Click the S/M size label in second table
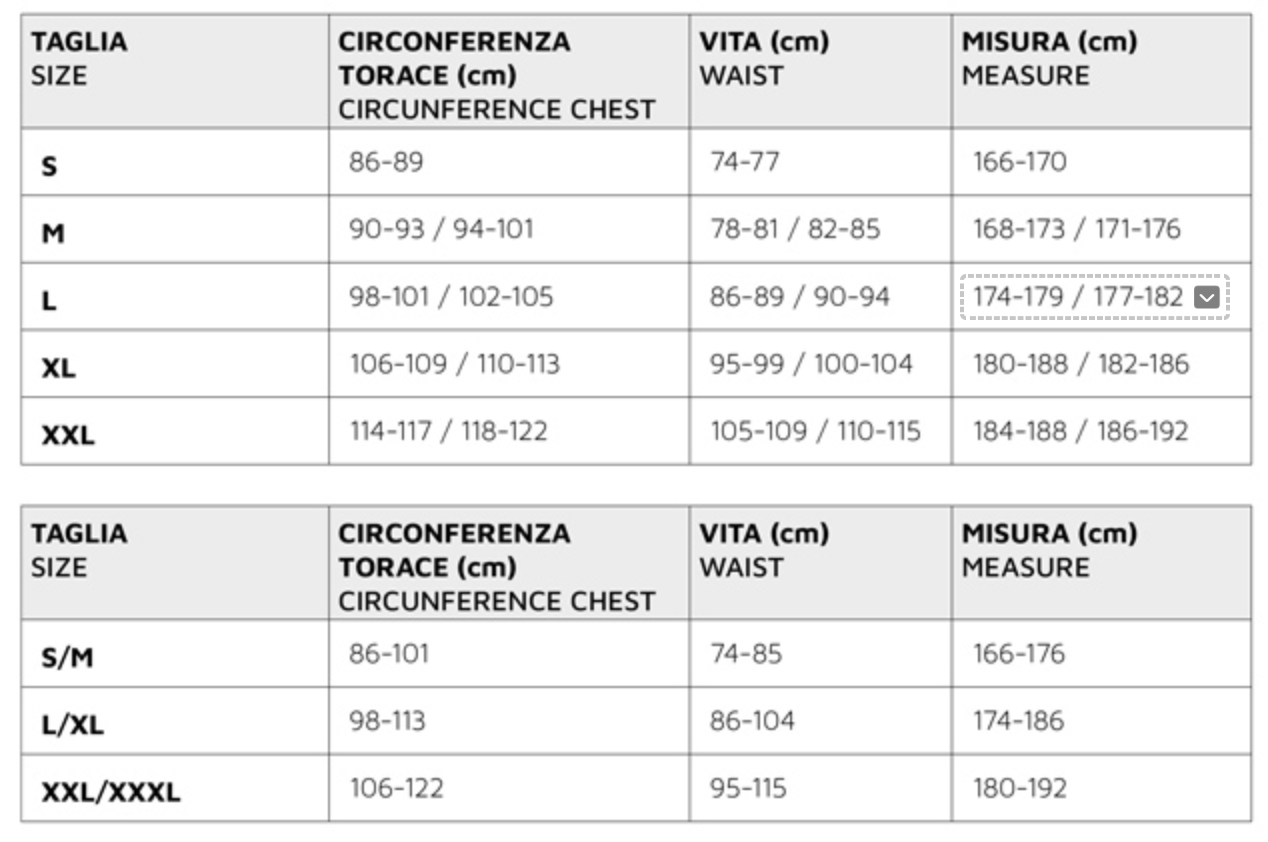 point(67,657)
